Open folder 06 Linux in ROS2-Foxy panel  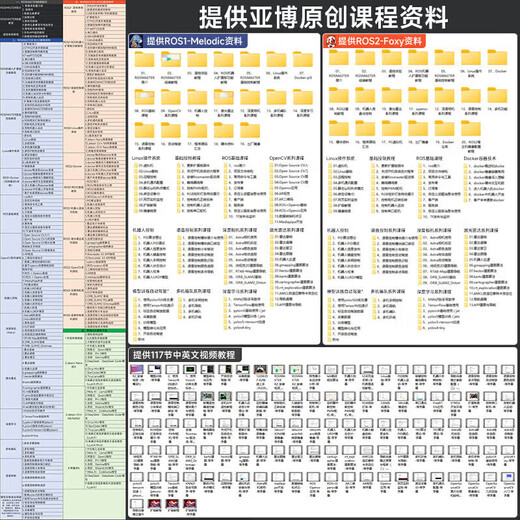471,57
